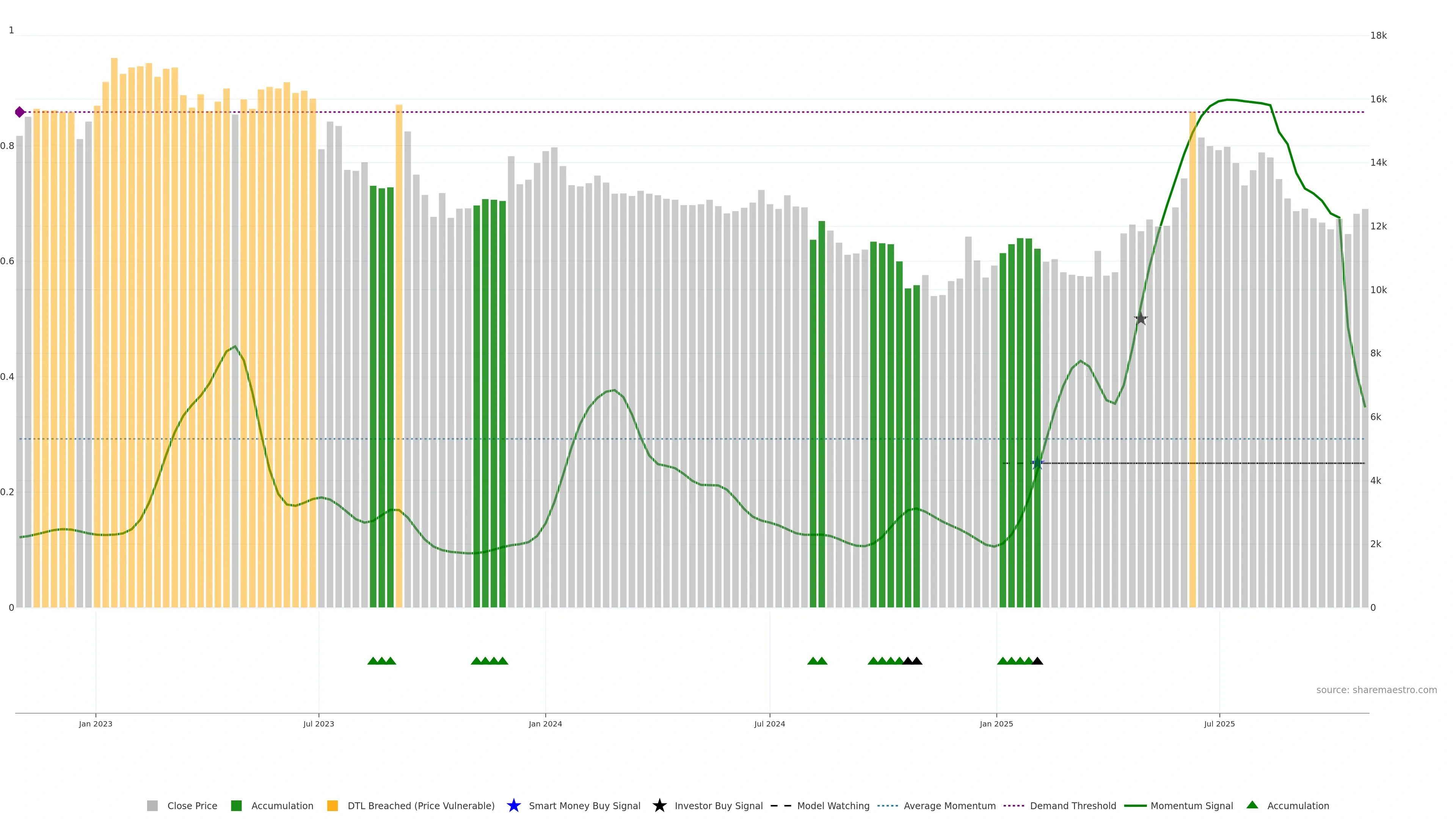Click the purple diamond on the Demand Threshold line

[x=20, y=112]
